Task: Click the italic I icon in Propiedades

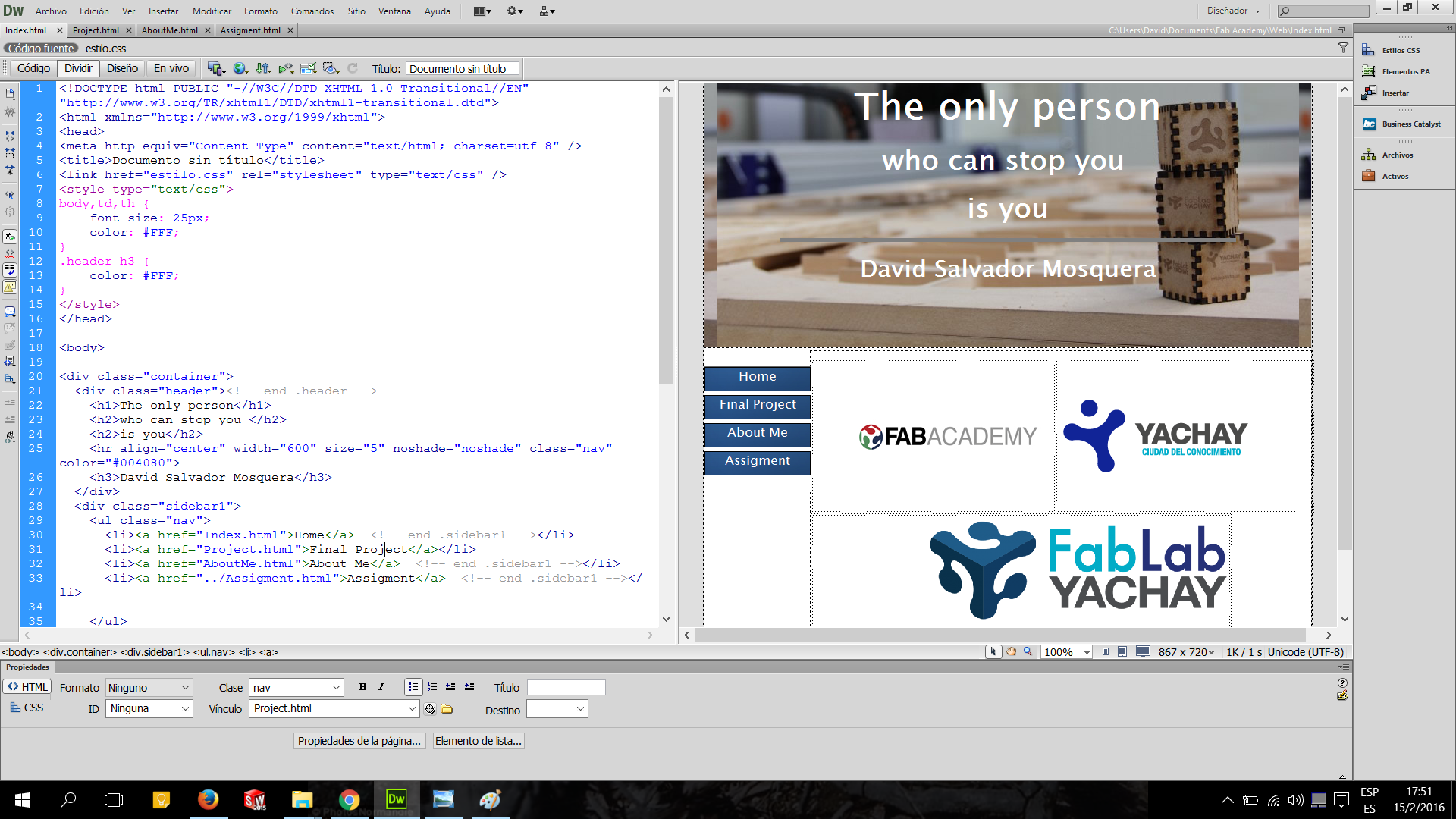Action: [x=381, y=687]
